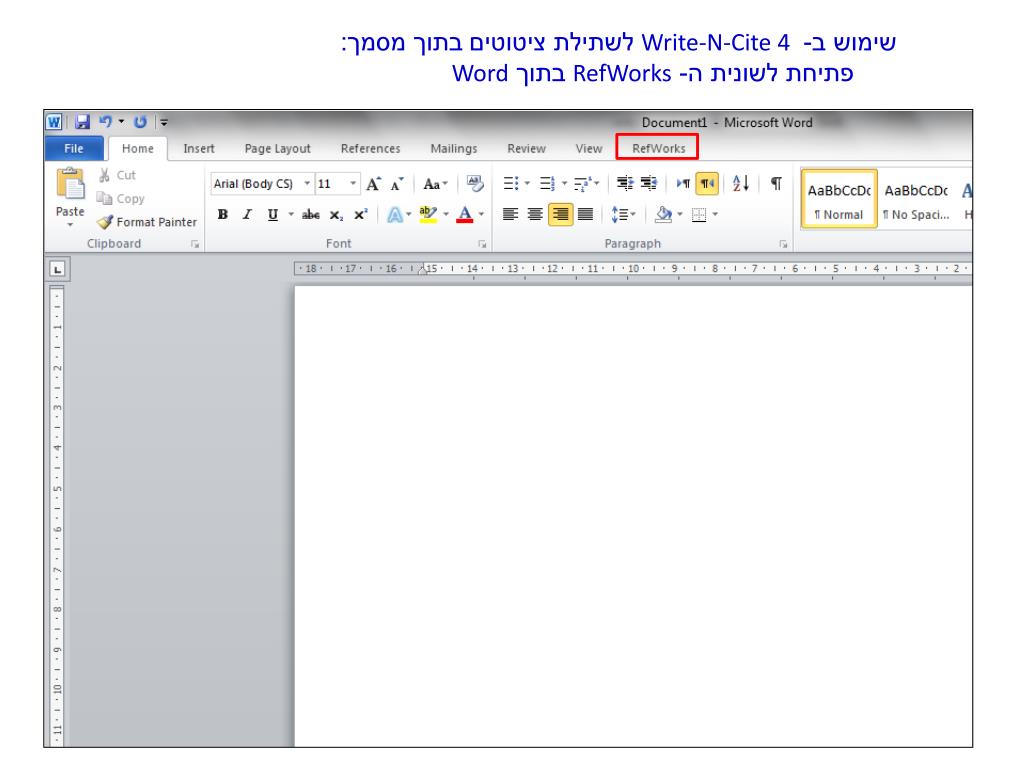The image size is (1024, 768).
Task: Toggle Italic formatting
Action: pos(247,214)
